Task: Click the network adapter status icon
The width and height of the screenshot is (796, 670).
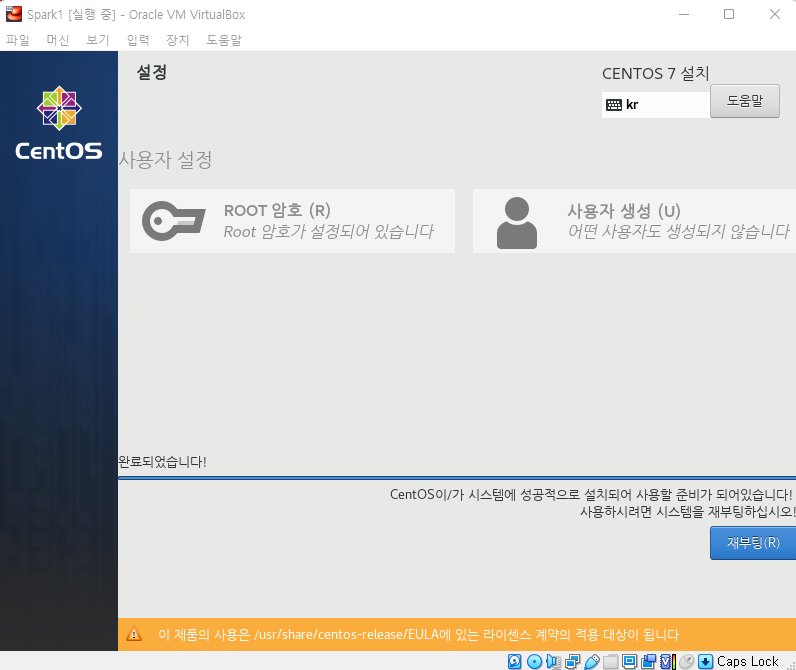Action: click(573, 661)
